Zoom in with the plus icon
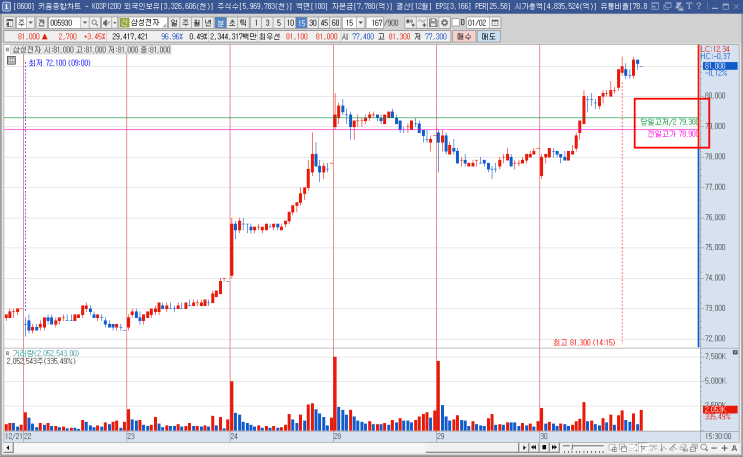 point(725,448)
